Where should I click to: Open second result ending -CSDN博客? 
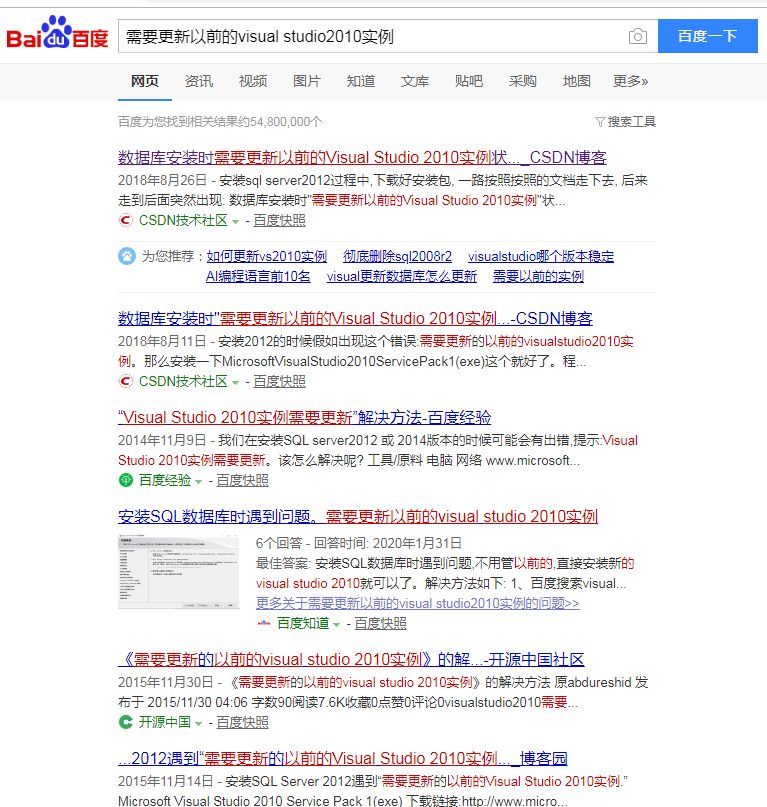[355, 318]
